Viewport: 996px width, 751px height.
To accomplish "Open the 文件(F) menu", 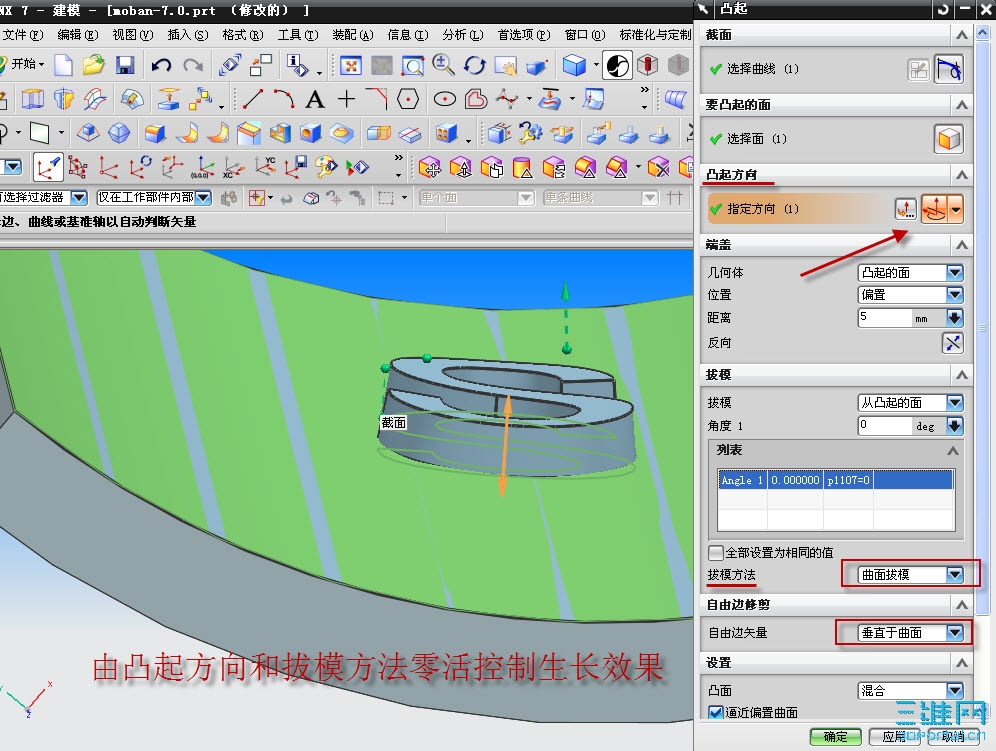I will 22,35.
